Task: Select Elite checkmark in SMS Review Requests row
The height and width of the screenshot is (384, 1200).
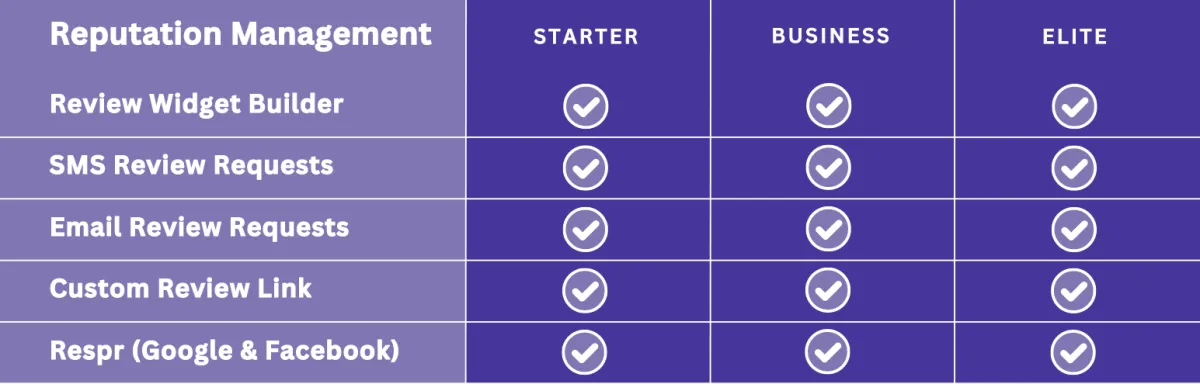Action: tap(1074, 168)
